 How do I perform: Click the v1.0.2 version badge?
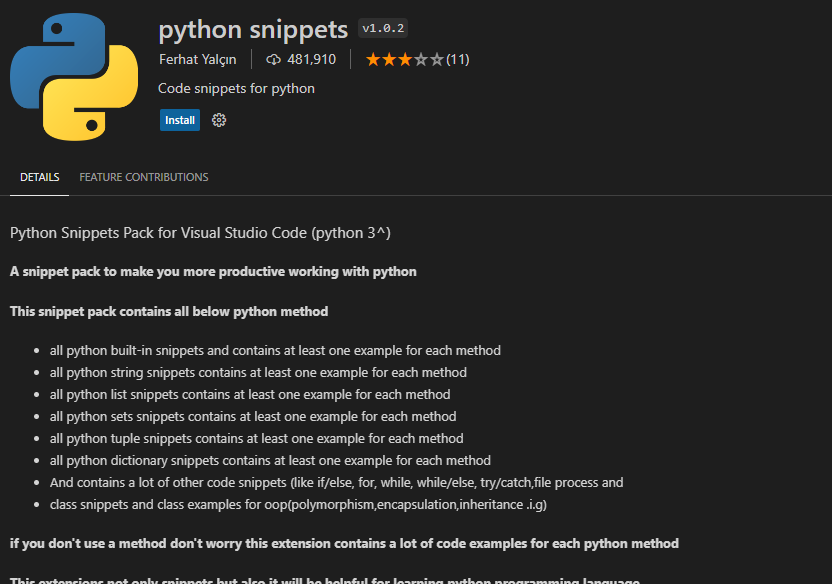(x=383, y=28)
